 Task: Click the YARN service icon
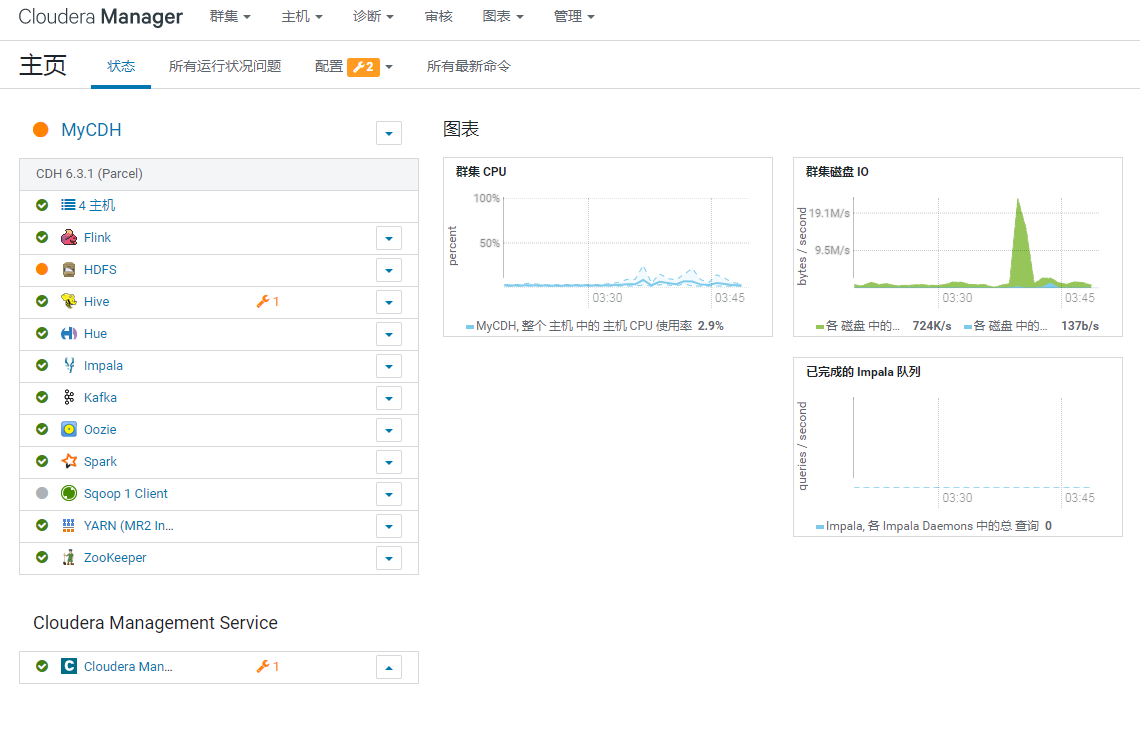click(x=69, y=525)
